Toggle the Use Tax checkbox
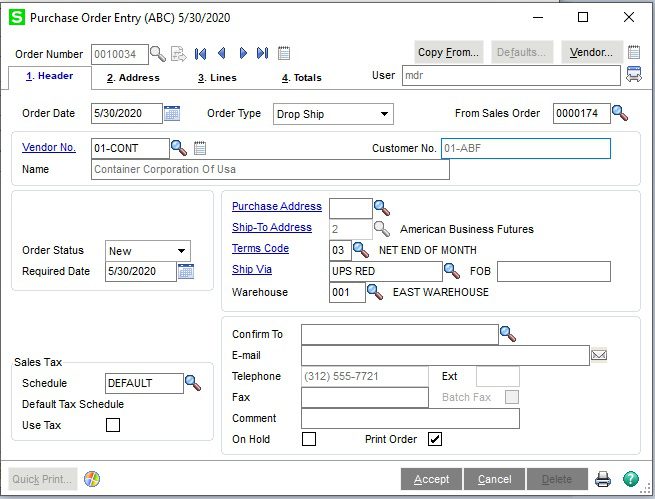 113,425
